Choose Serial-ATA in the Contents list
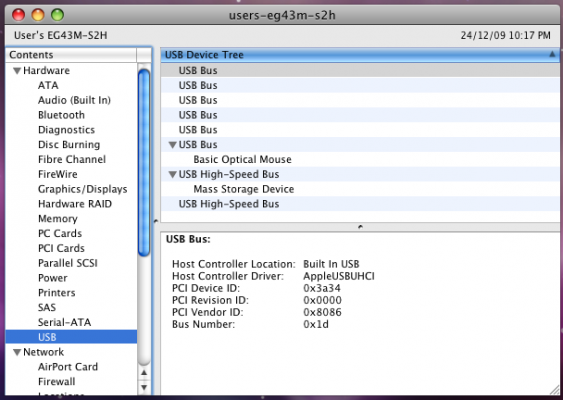This screenshot has width=563, height=400. (65, 322)
